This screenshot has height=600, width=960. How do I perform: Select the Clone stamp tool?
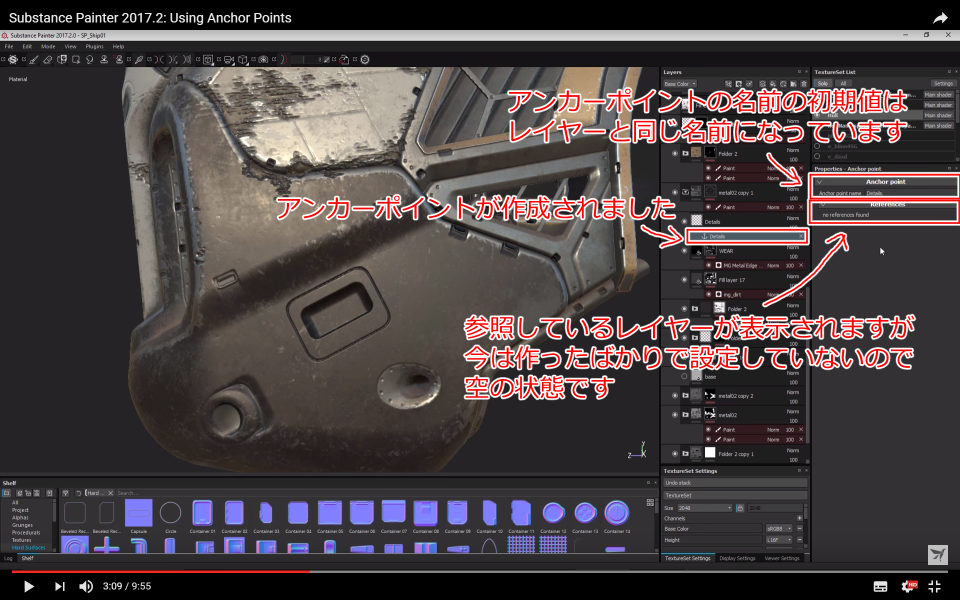104,59
